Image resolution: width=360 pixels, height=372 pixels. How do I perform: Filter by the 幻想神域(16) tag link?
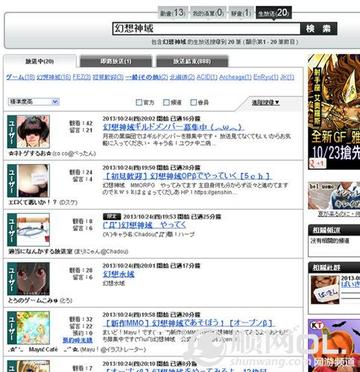pyautogui.click(x=54, y=77)
